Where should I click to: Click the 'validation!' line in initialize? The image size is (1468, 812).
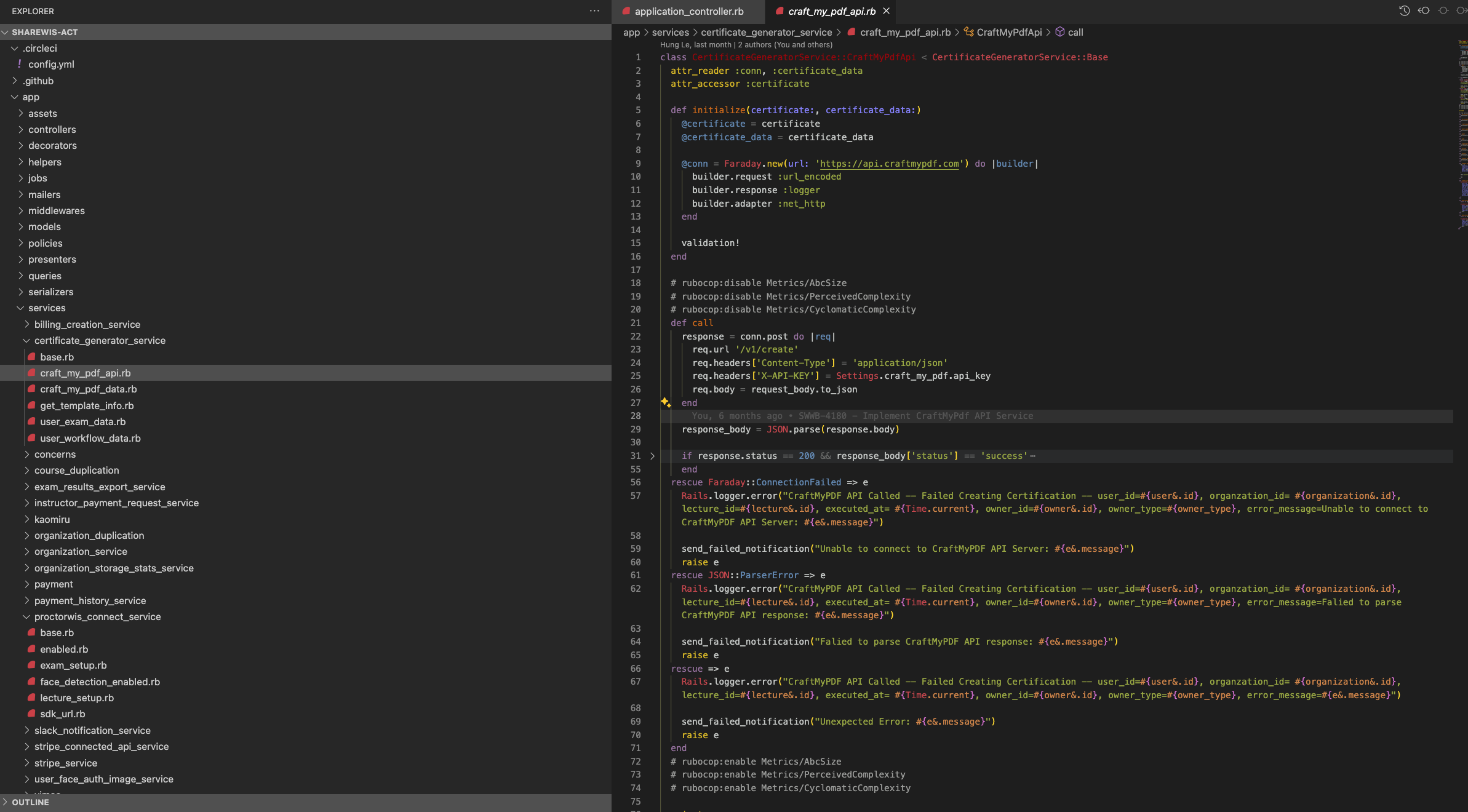click(710, 243)
